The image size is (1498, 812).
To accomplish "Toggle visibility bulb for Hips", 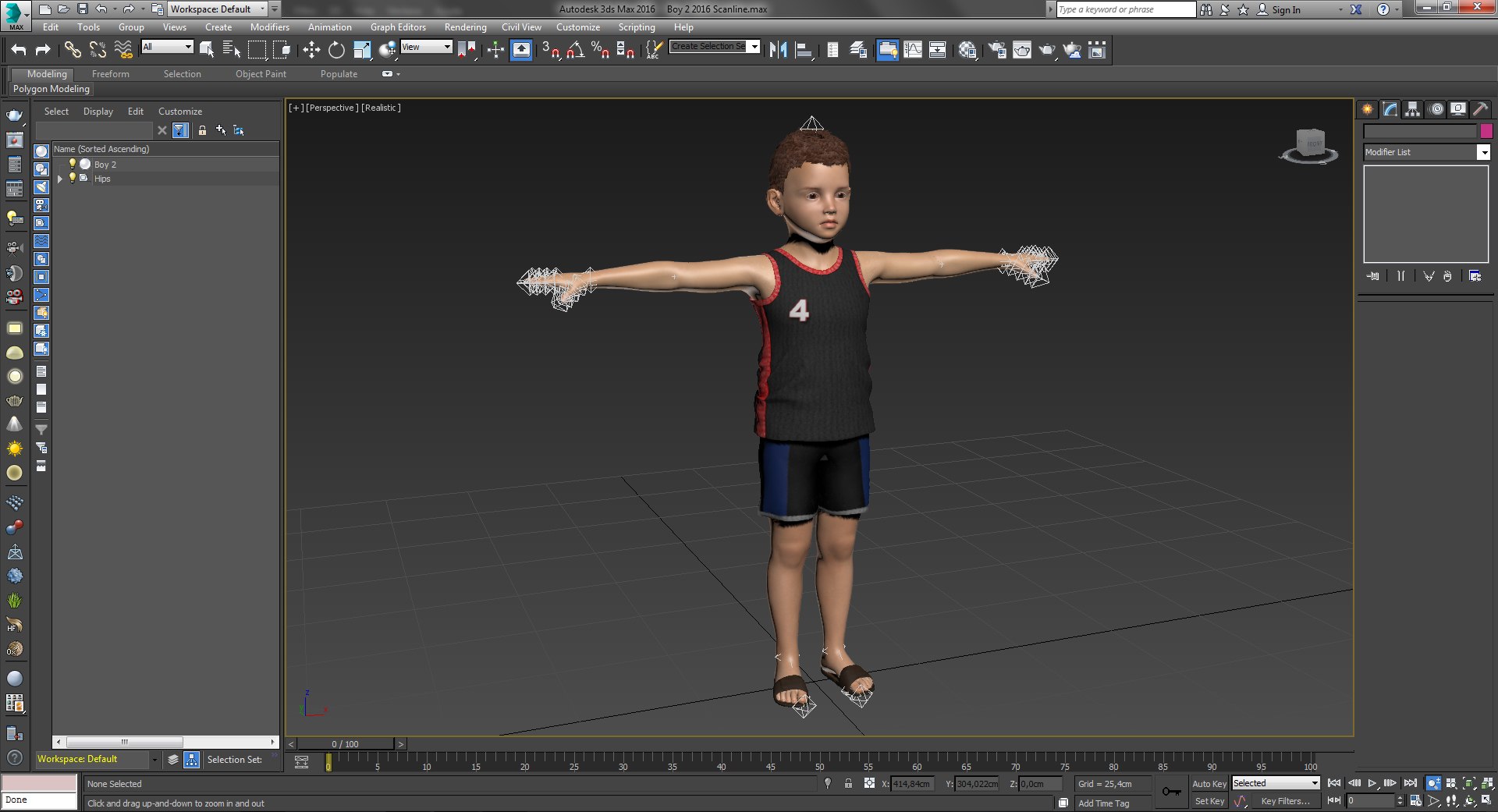I will [72, 178].
